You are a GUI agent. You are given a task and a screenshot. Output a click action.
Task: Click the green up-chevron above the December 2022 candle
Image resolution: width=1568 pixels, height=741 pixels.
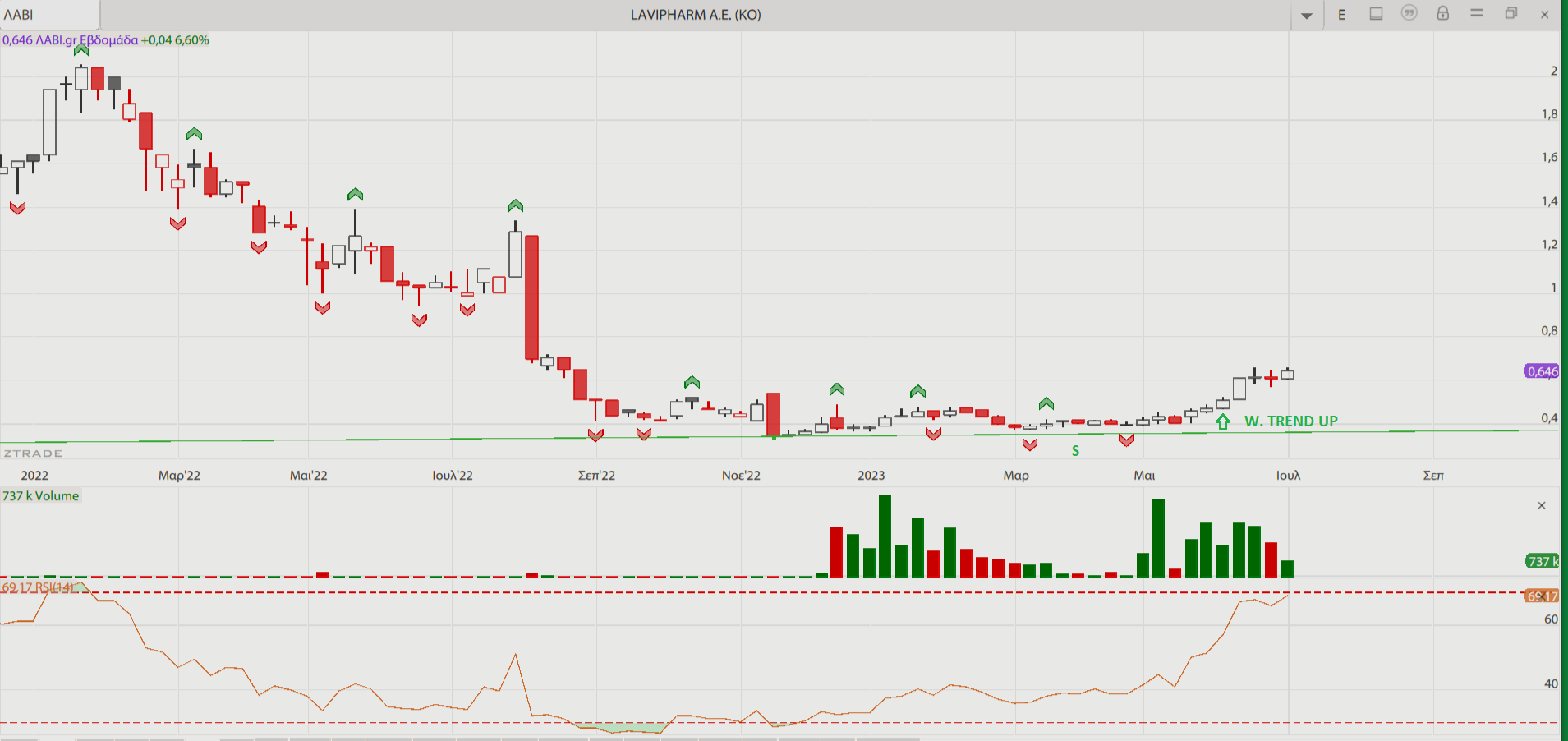[836, 389]
